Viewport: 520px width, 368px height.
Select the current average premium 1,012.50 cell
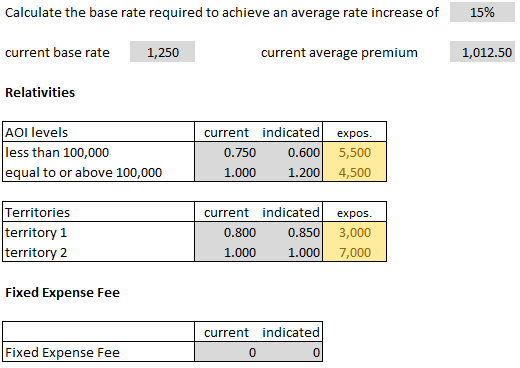tap(482, 52)
